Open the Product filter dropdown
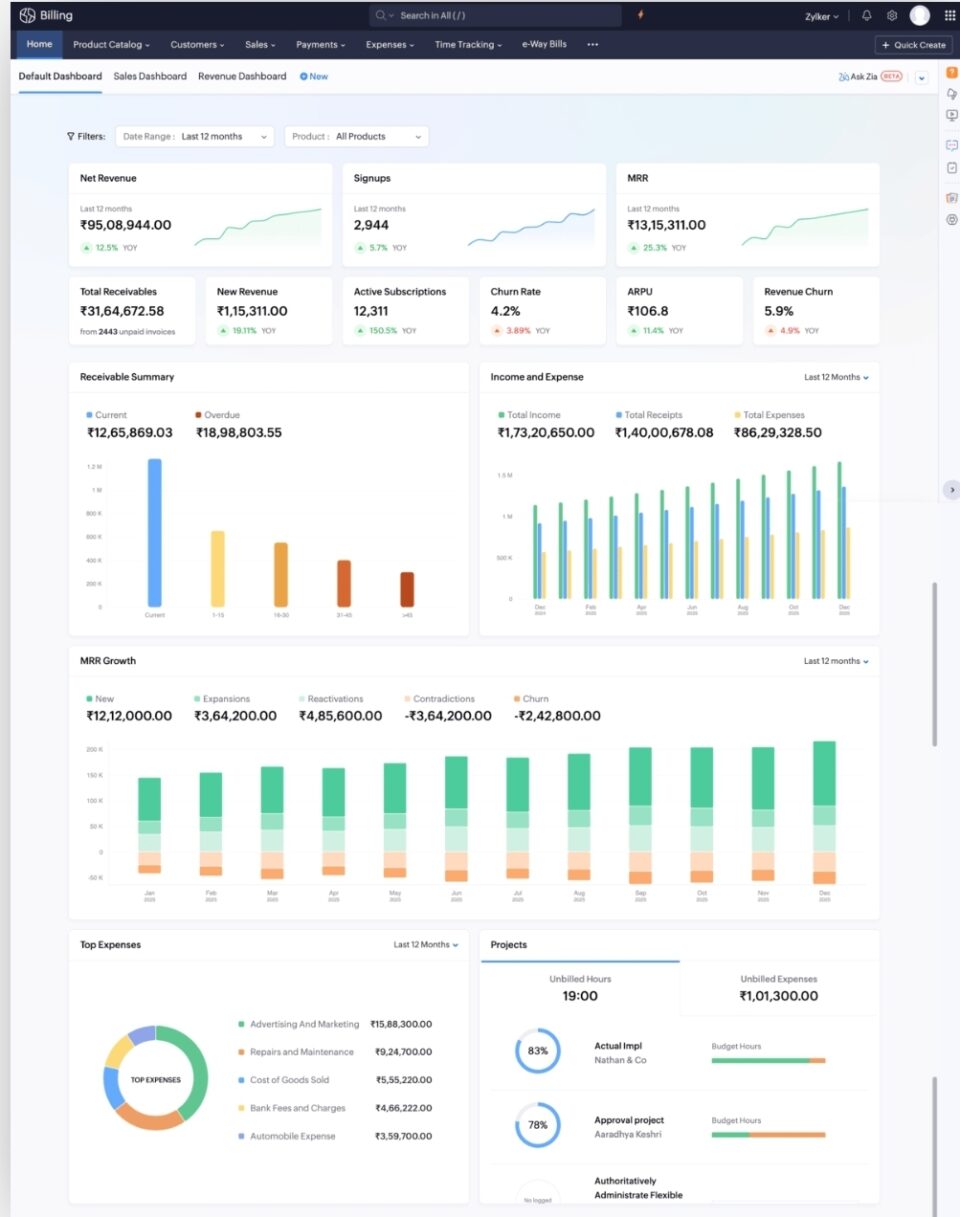 (356, 137)
